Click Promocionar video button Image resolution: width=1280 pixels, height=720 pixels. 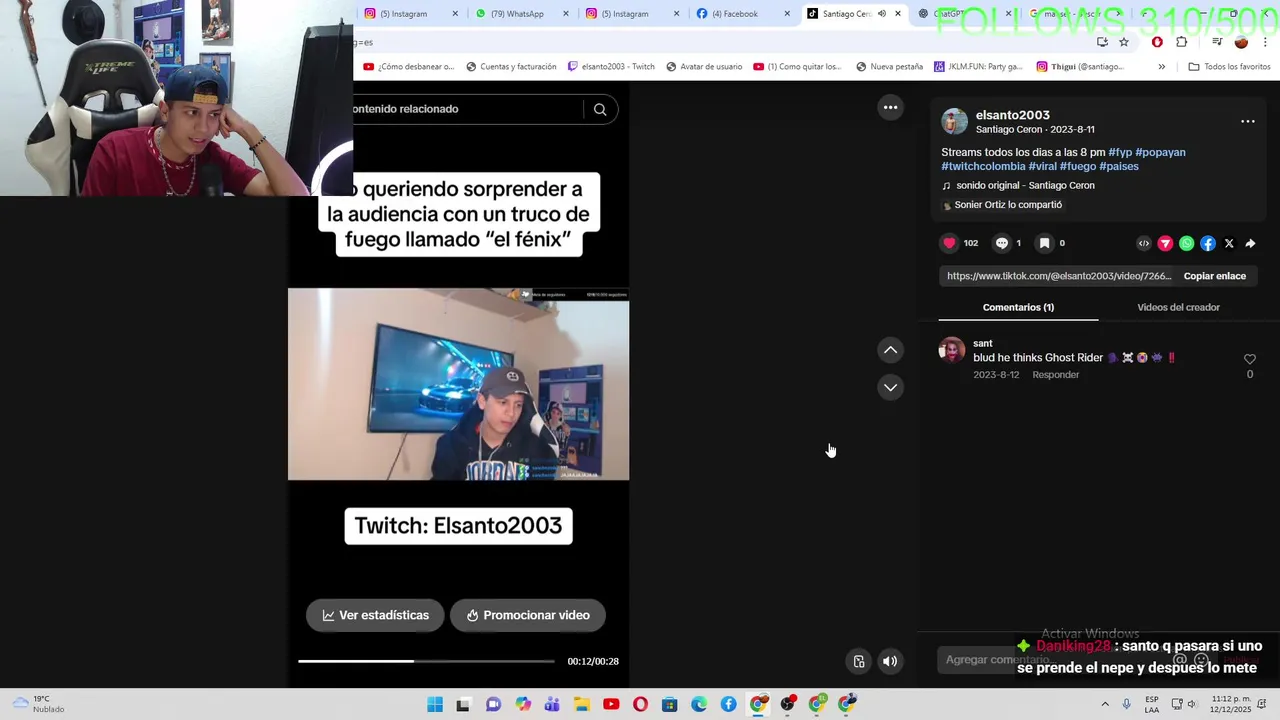point(528,615)
